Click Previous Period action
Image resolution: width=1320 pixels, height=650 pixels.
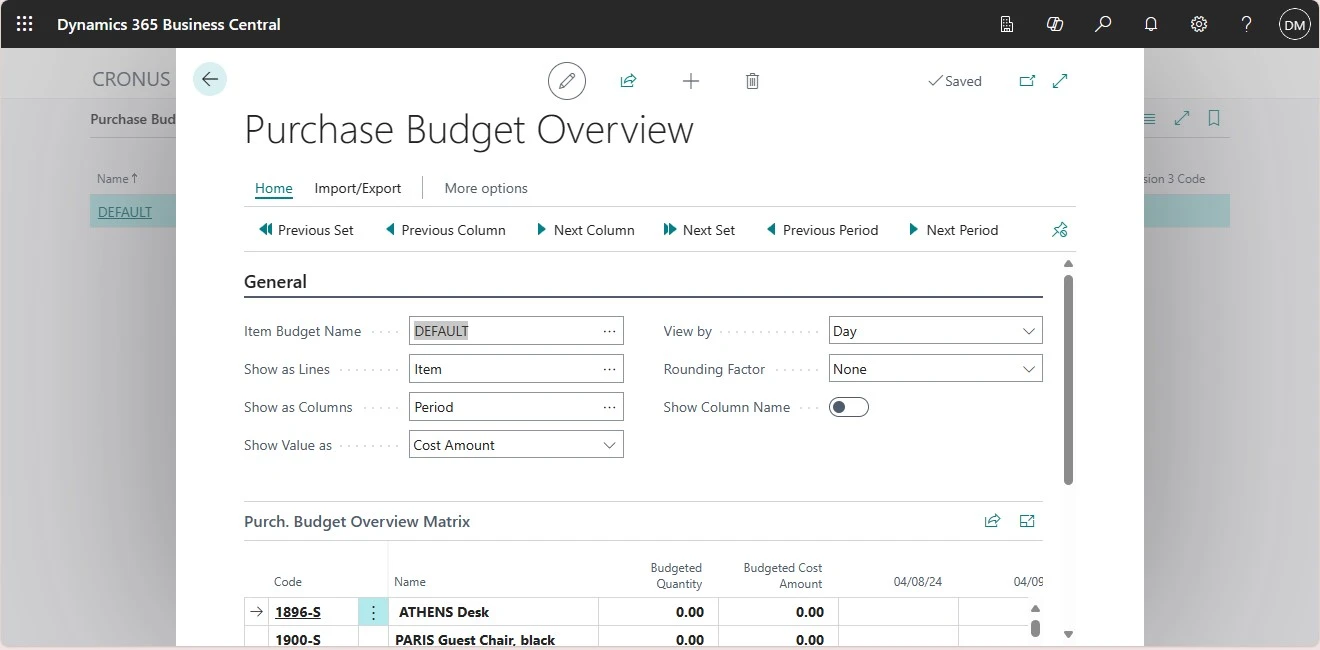[x=822, y=230]
